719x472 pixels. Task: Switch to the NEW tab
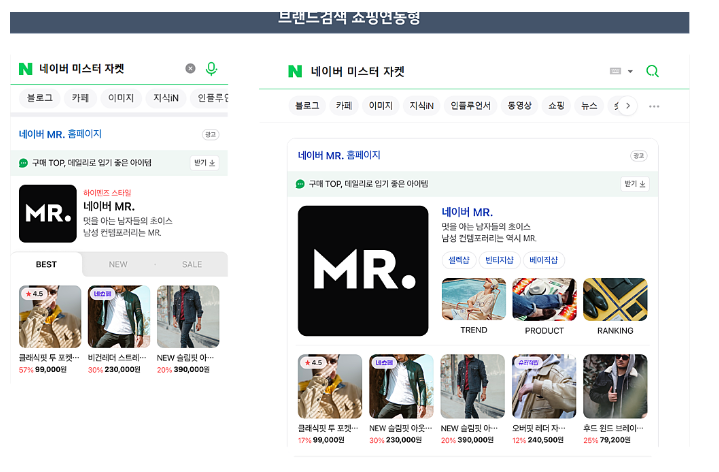118,265
